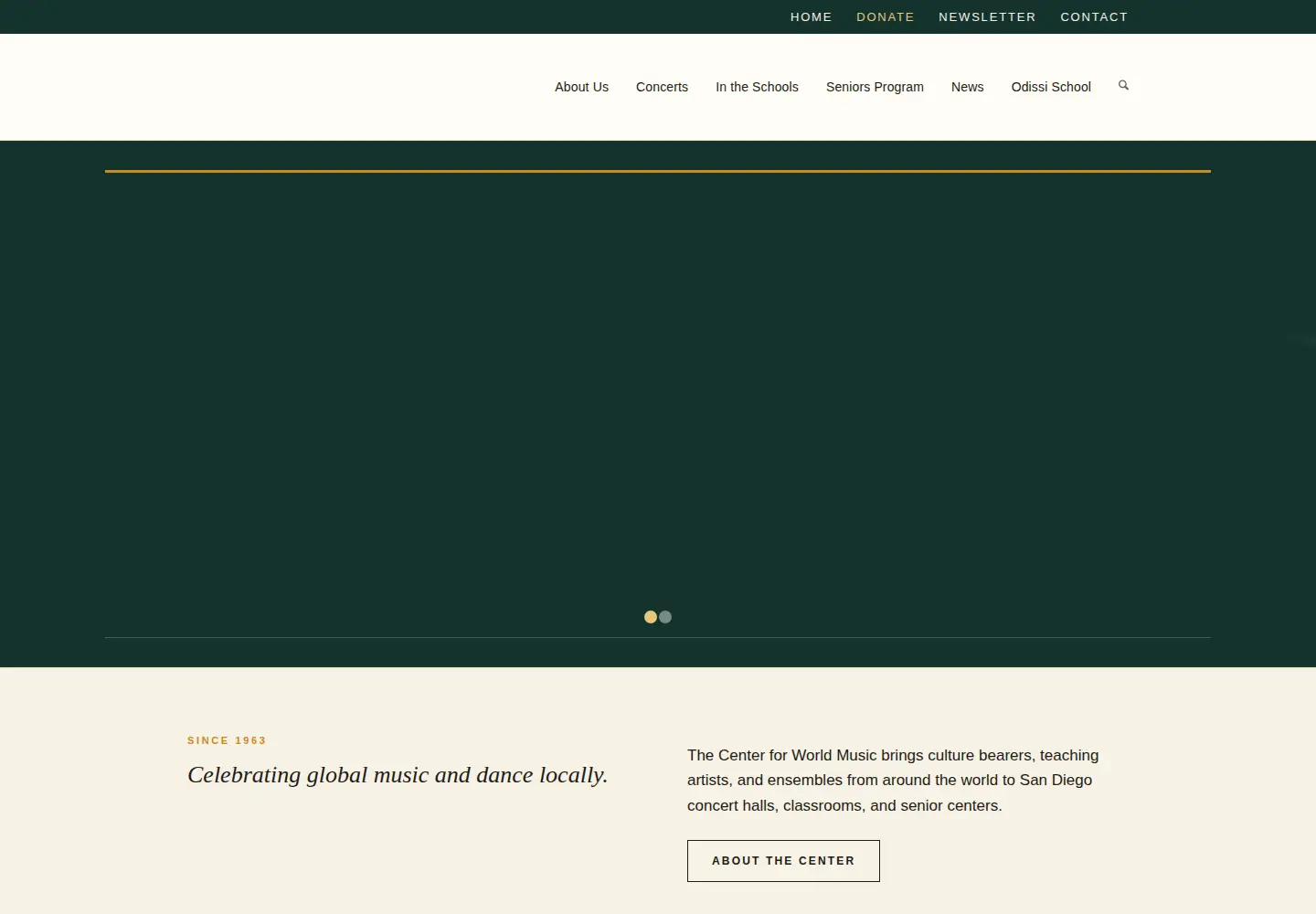Switch to the second slideshow dot
1316x914 pixels.
pos(665,617)
